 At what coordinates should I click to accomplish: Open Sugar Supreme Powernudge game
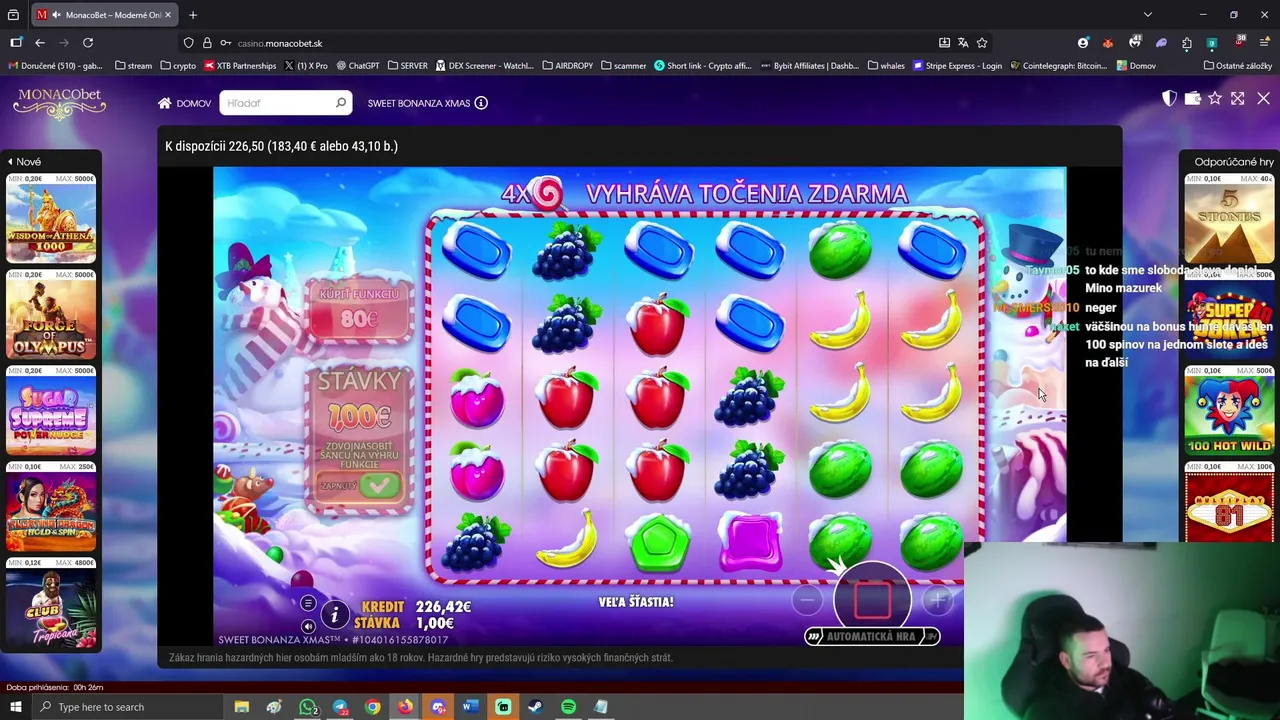[x=51, y=411]
